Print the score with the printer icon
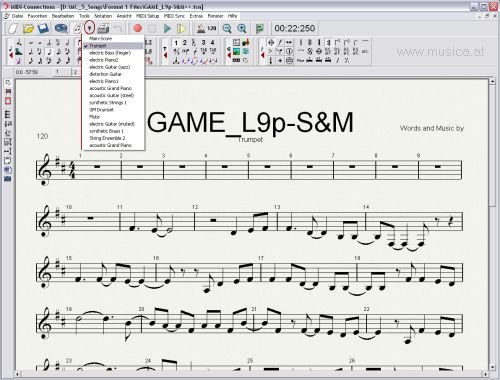This screenshot has height=380, width=500. pyautogui.click(x=103, y=29)
